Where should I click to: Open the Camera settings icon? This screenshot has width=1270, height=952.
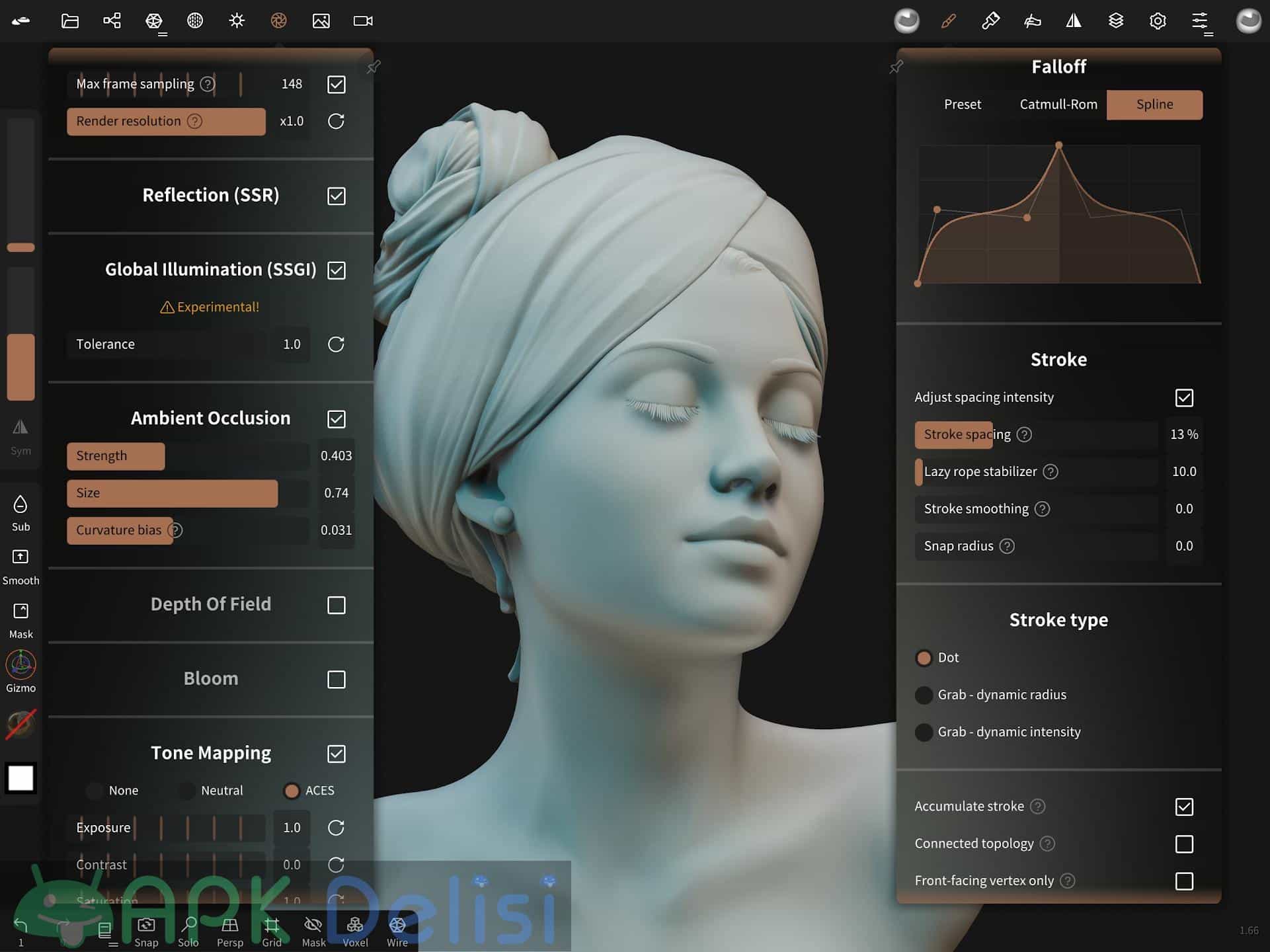click(x=363, y=21)
